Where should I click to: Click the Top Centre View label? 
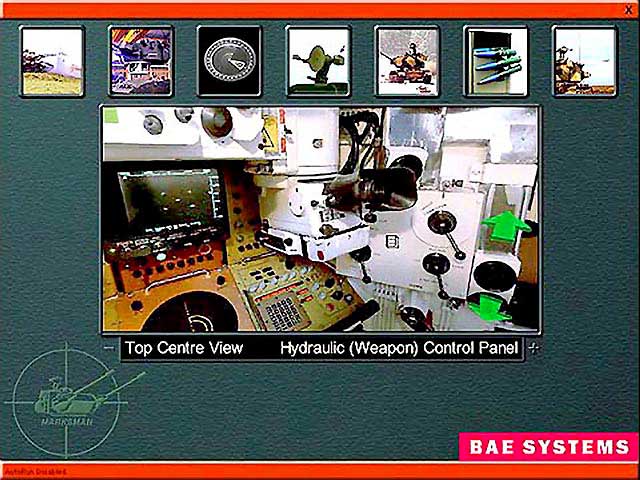click(184, 349)
